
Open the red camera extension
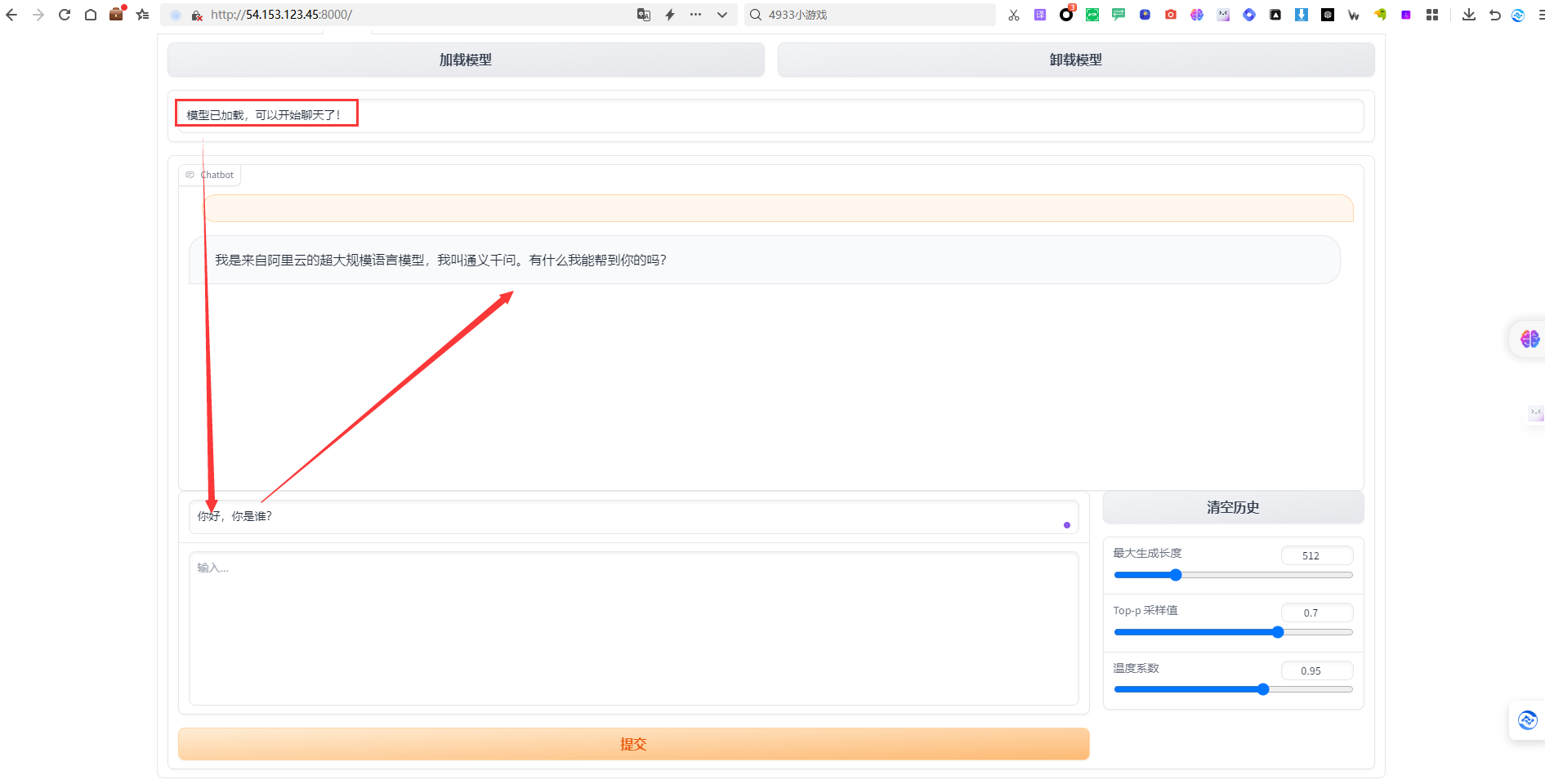(1171, 15)
